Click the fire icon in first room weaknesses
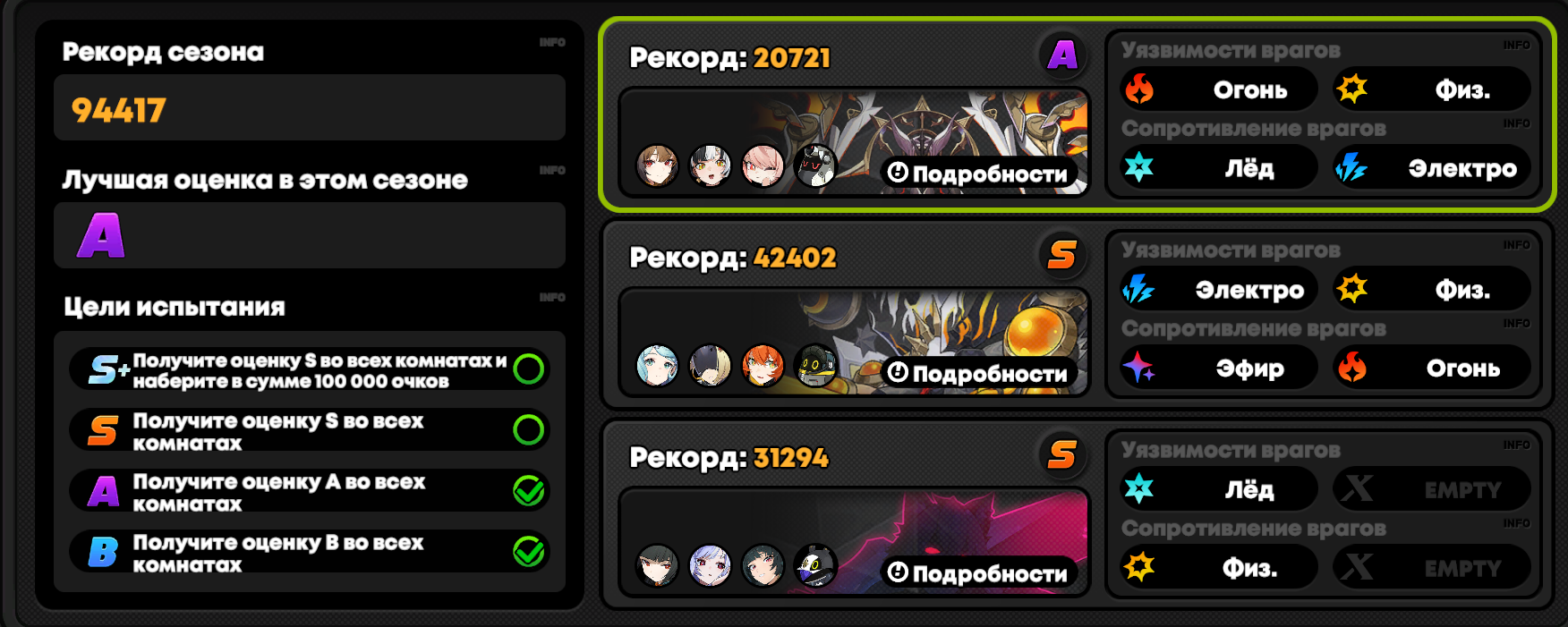1568x627 pixels. point(1139,89)
